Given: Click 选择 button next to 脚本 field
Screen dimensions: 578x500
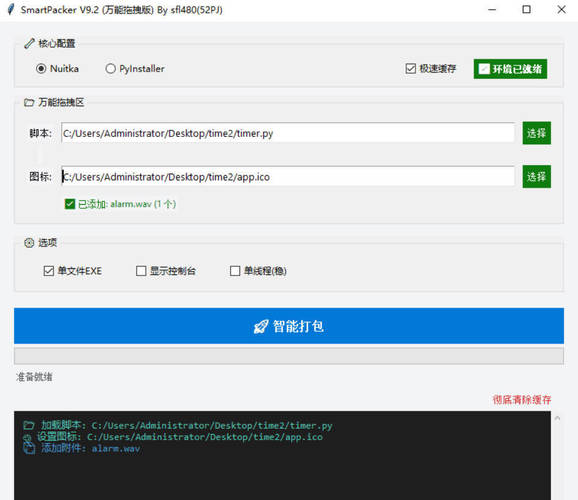Looking at the screenshot, I should pos(537,133).
